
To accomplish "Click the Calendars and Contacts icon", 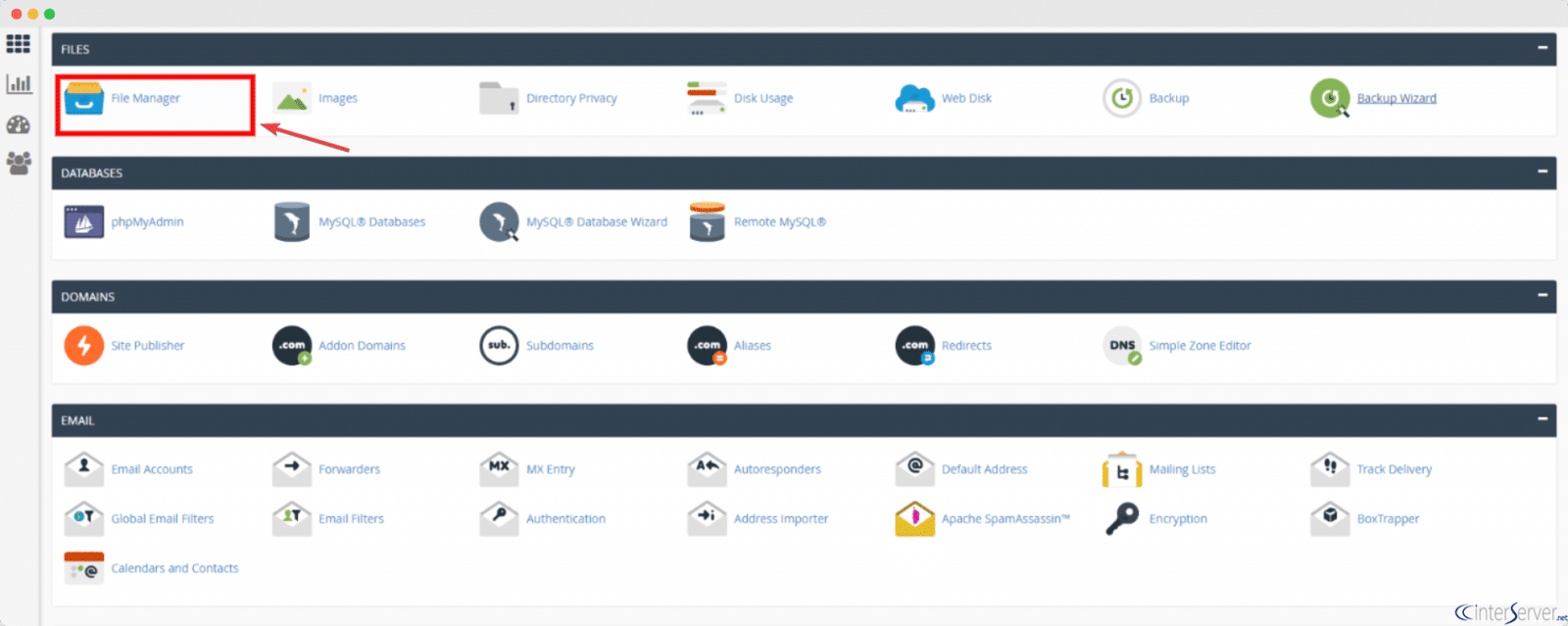I will tap(83, 568).
